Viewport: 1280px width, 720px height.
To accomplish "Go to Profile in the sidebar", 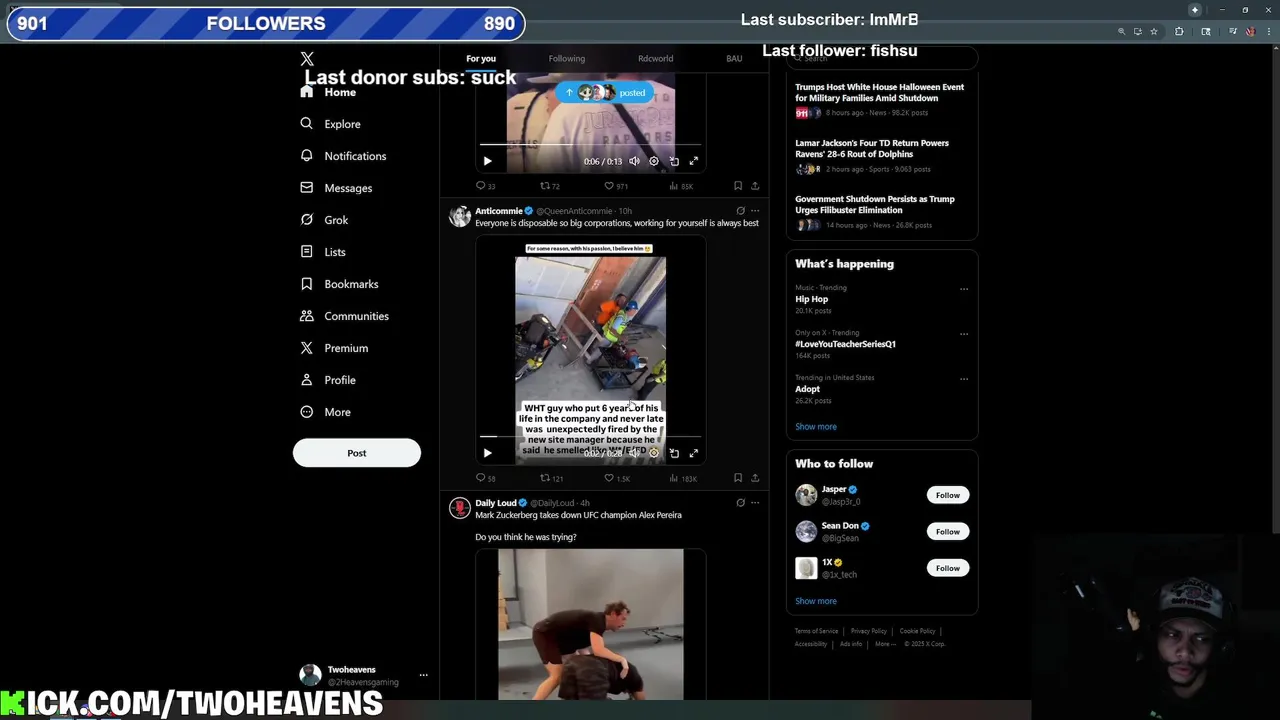I will [x=328, y=380].
